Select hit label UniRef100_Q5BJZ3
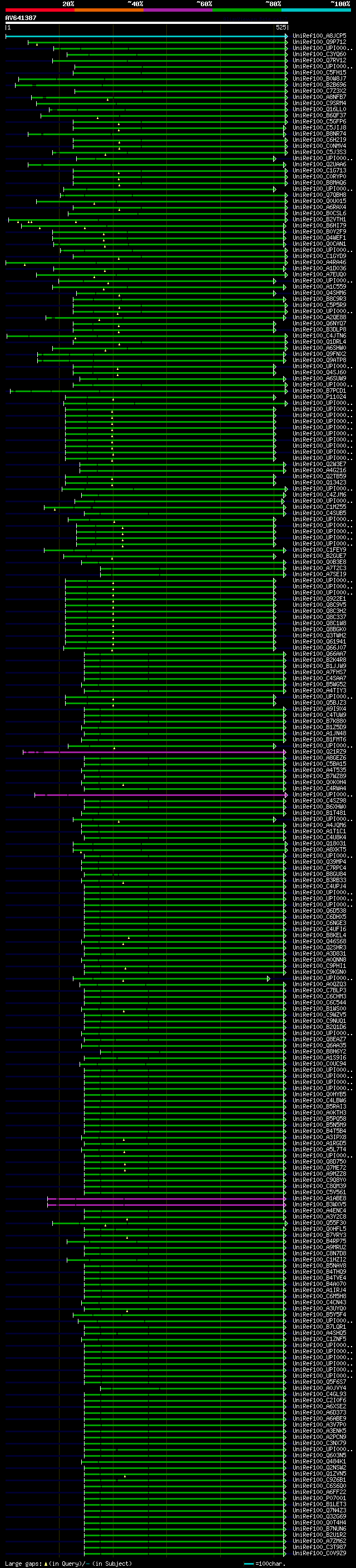356x1568 pixels. click(x=319, y=703)
